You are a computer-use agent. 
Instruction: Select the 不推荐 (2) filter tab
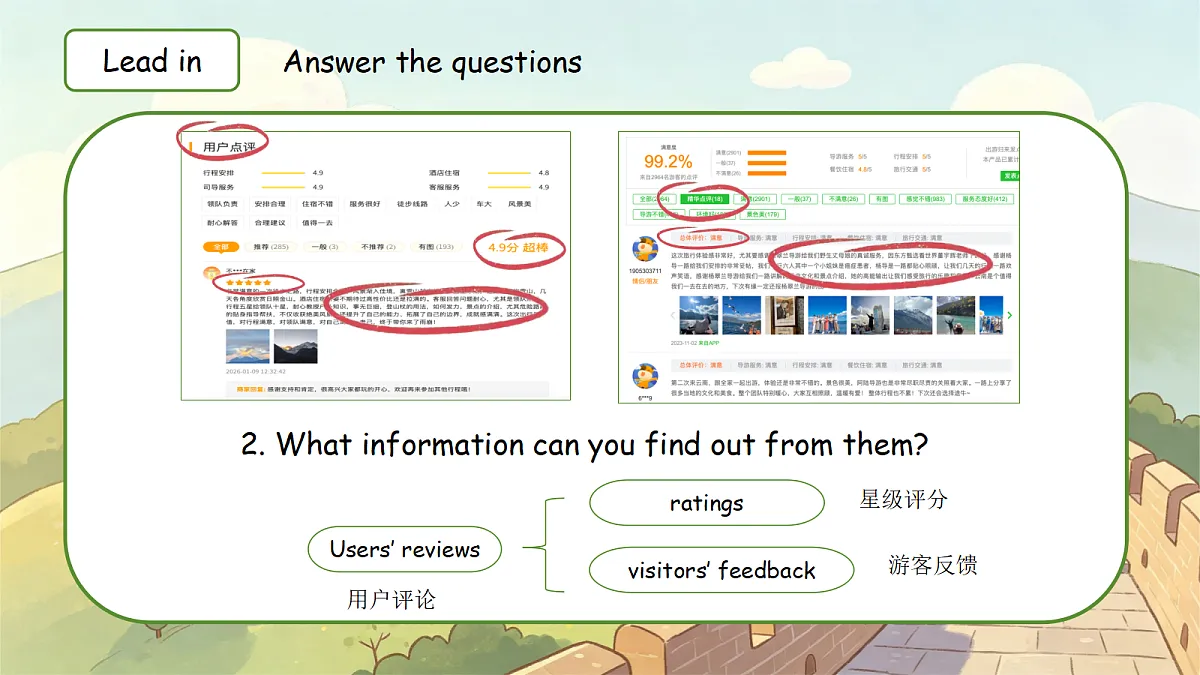[x=379, y=247]
